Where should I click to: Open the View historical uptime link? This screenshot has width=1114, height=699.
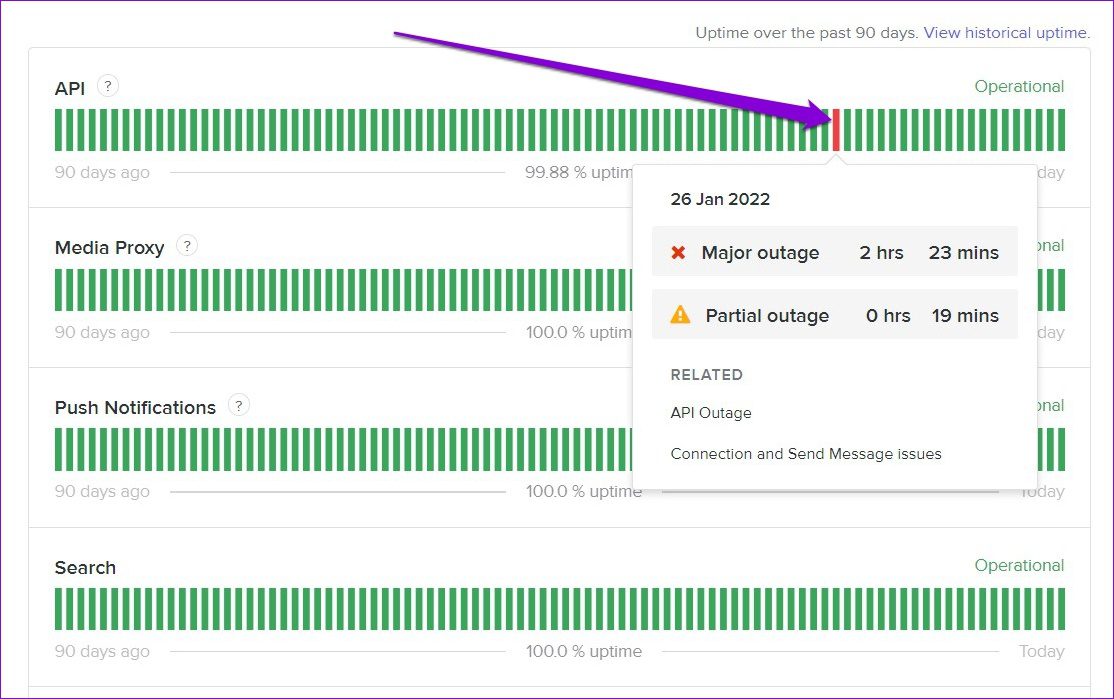pyautogui.click(x=1005, y=32)
